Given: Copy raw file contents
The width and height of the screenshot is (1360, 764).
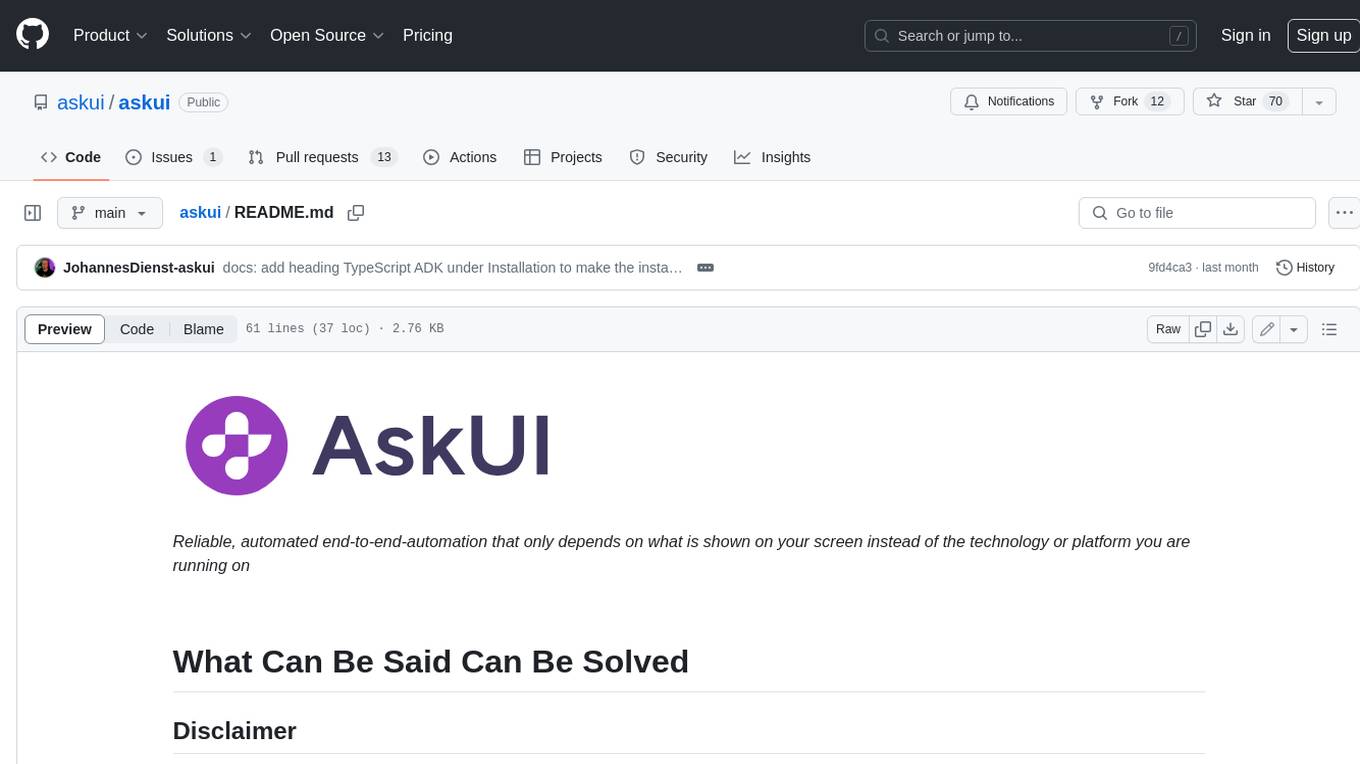Looking at the screenshot, I should tap(1203, 329).
